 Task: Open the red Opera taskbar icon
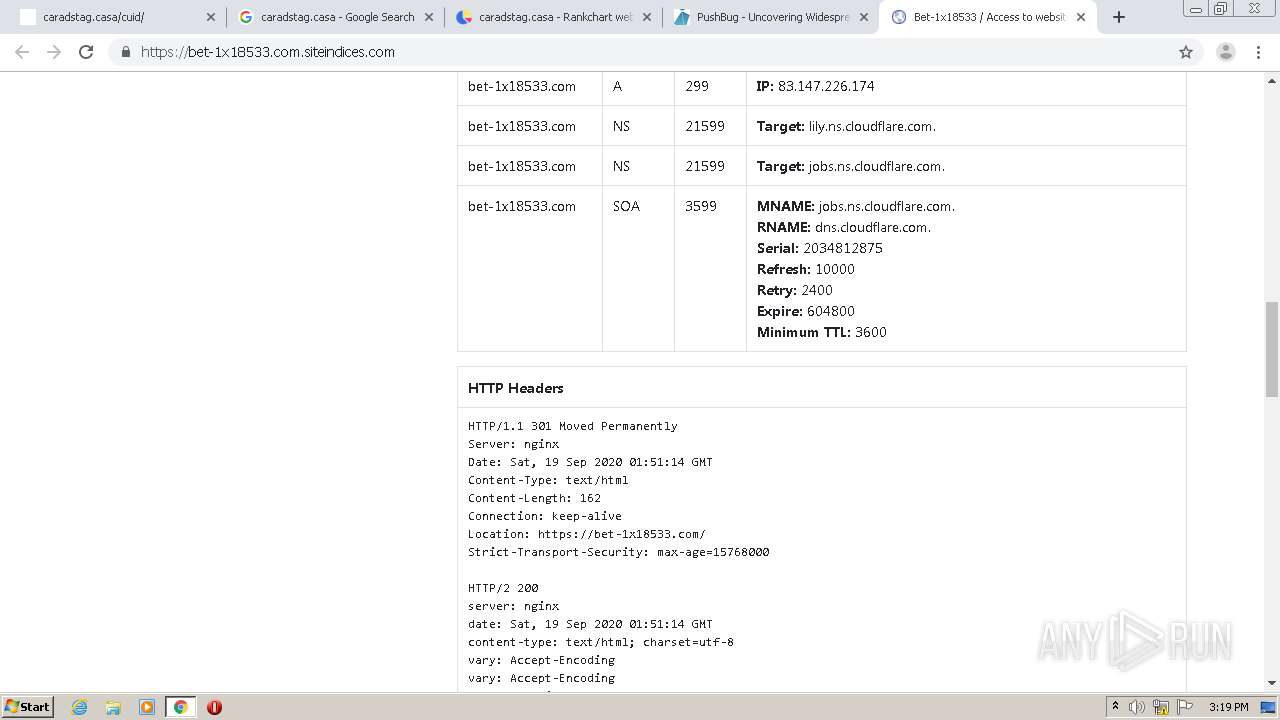tap(214, 707)
